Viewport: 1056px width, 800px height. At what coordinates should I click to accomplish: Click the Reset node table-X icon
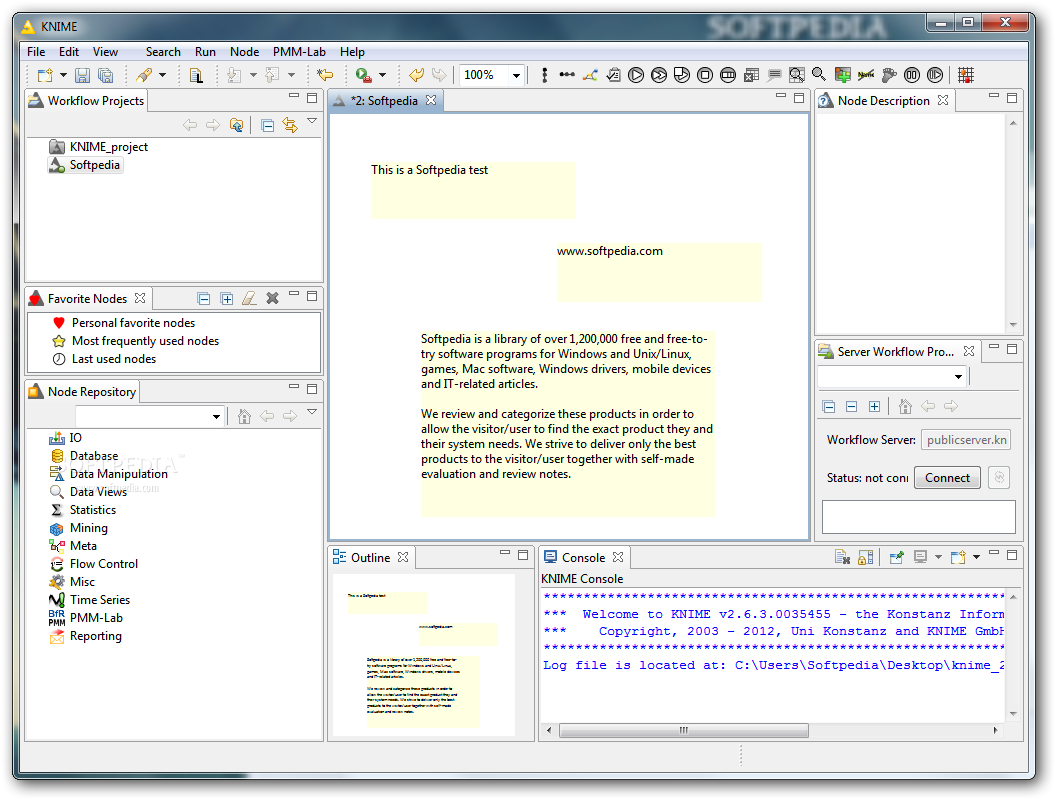pos(751,75)
